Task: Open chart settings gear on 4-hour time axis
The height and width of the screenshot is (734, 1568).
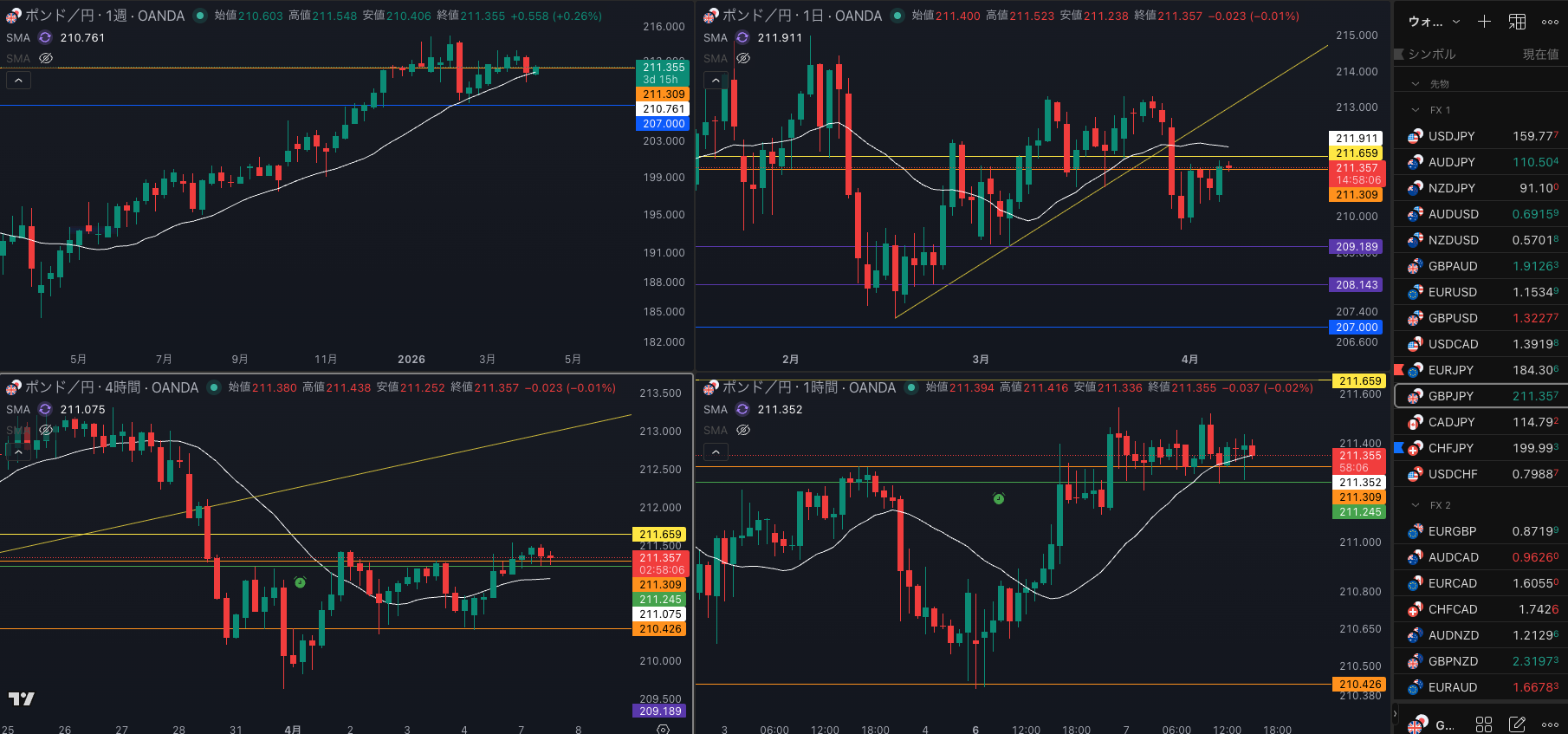Action: pos(663,729)
